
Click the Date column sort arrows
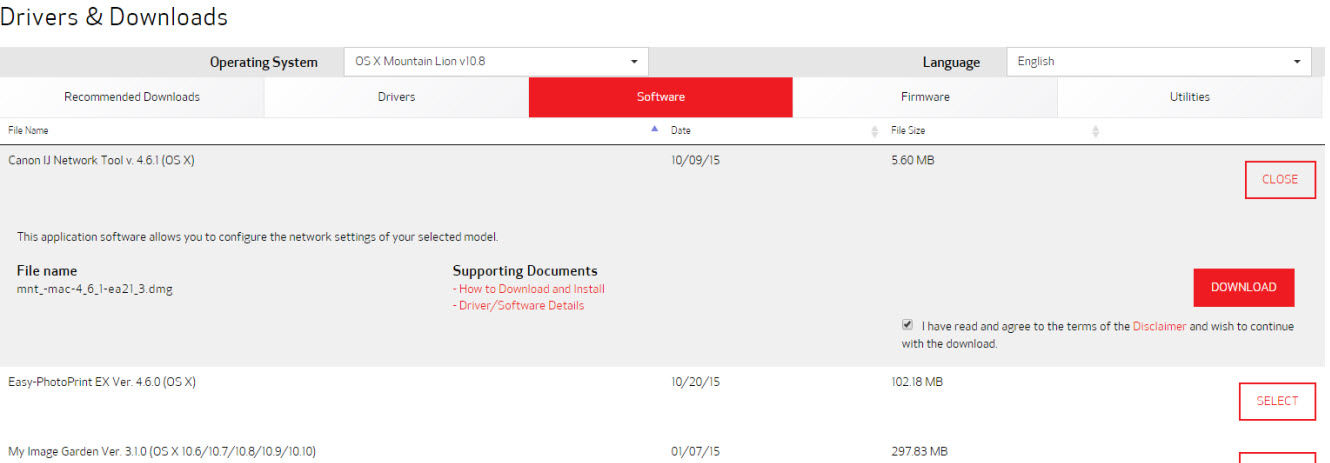coord(875,131)
